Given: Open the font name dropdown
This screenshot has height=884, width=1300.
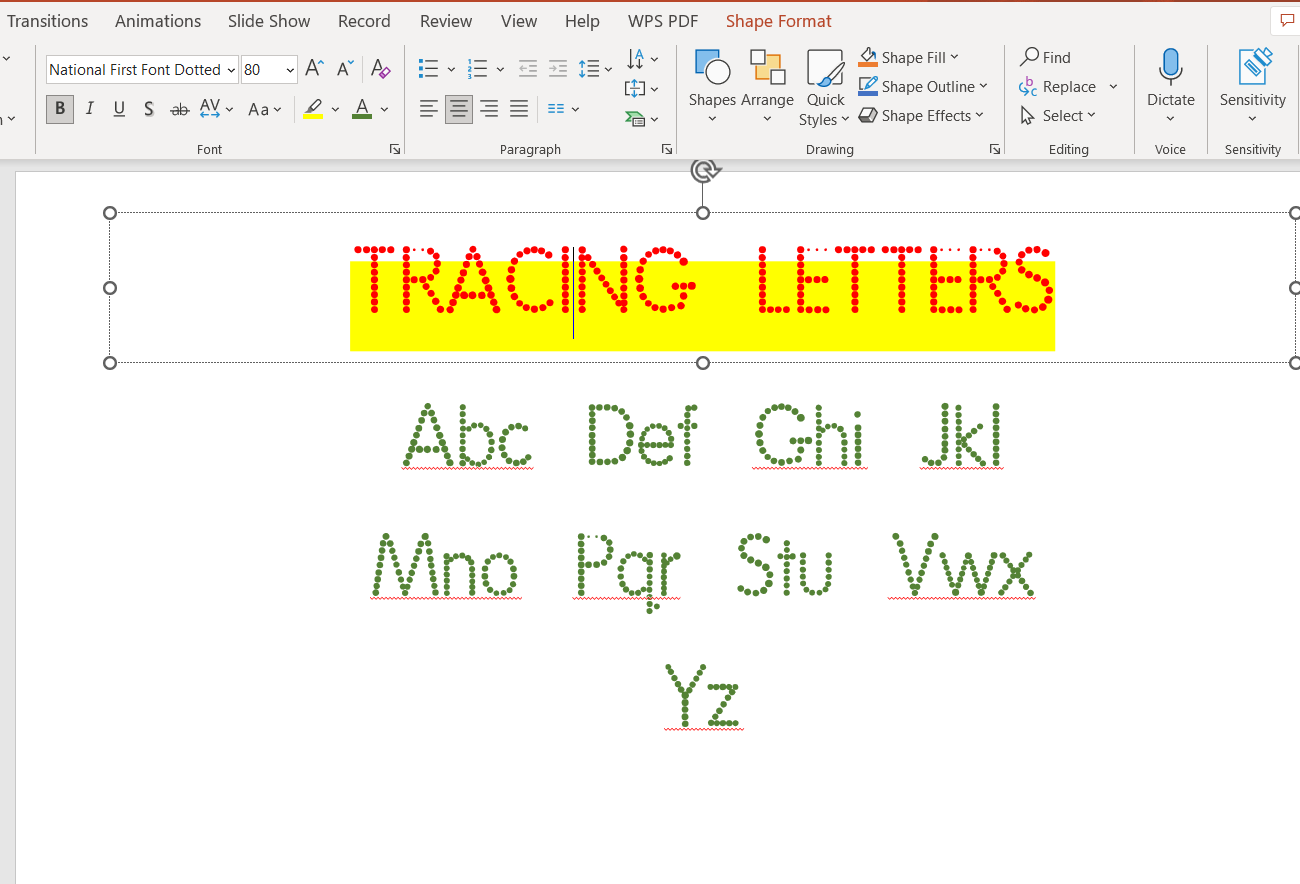Looking at the screenshot, I should coord(231,70).
